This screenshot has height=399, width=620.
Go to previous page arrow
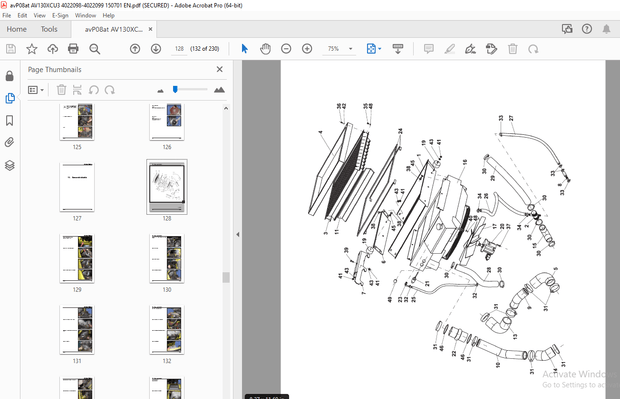click(135, 49)
